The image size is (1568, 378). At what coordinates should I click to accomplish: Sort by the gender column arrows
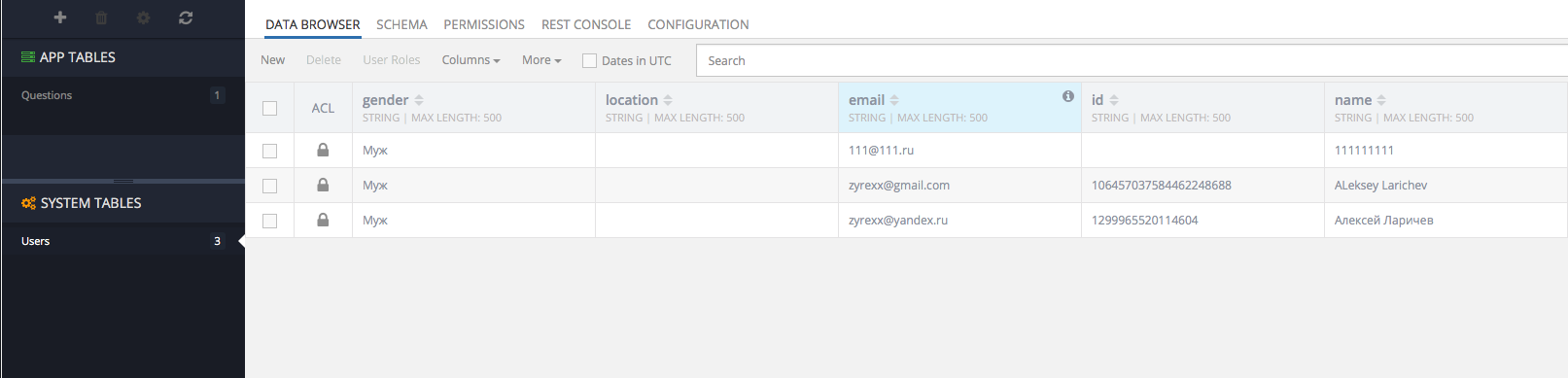pyautogui.click(x=419, y=100)
